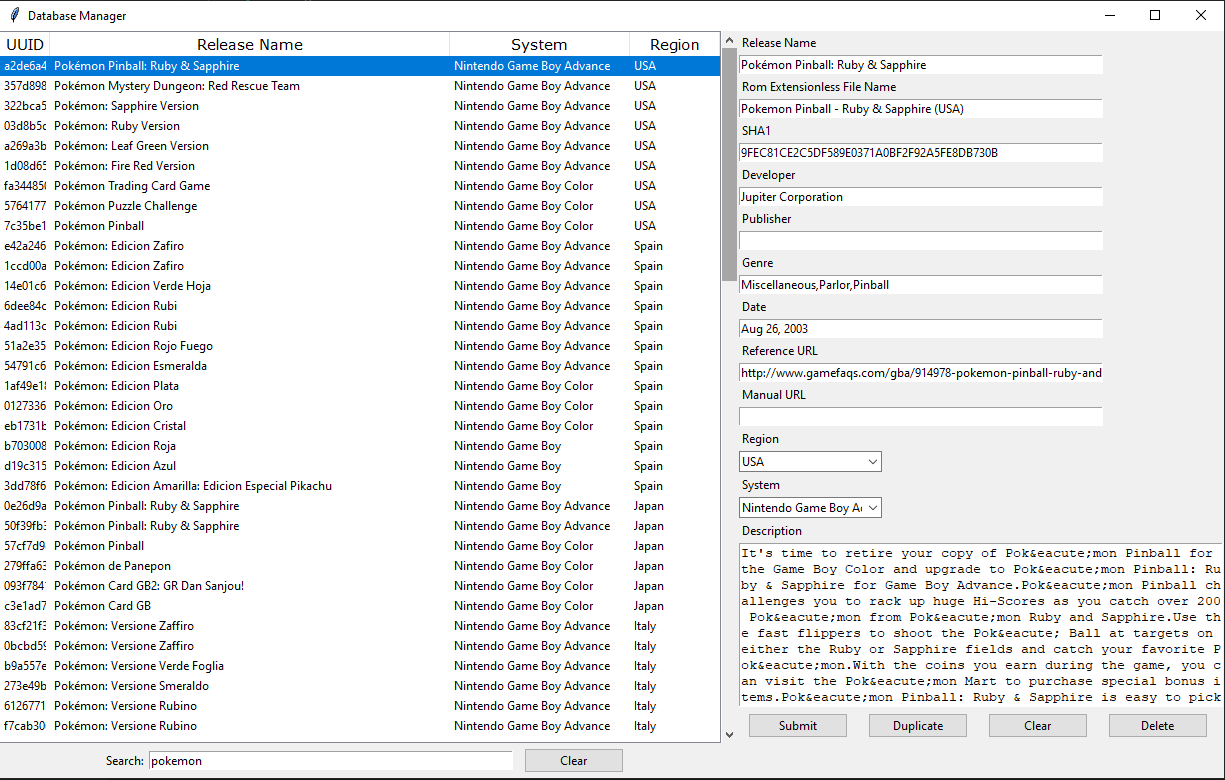This screenshot has width=1225, height=780.
Task: Select the Edicion Amarilla: Edicion Especial Pikachu row
Action: (360, 486)
